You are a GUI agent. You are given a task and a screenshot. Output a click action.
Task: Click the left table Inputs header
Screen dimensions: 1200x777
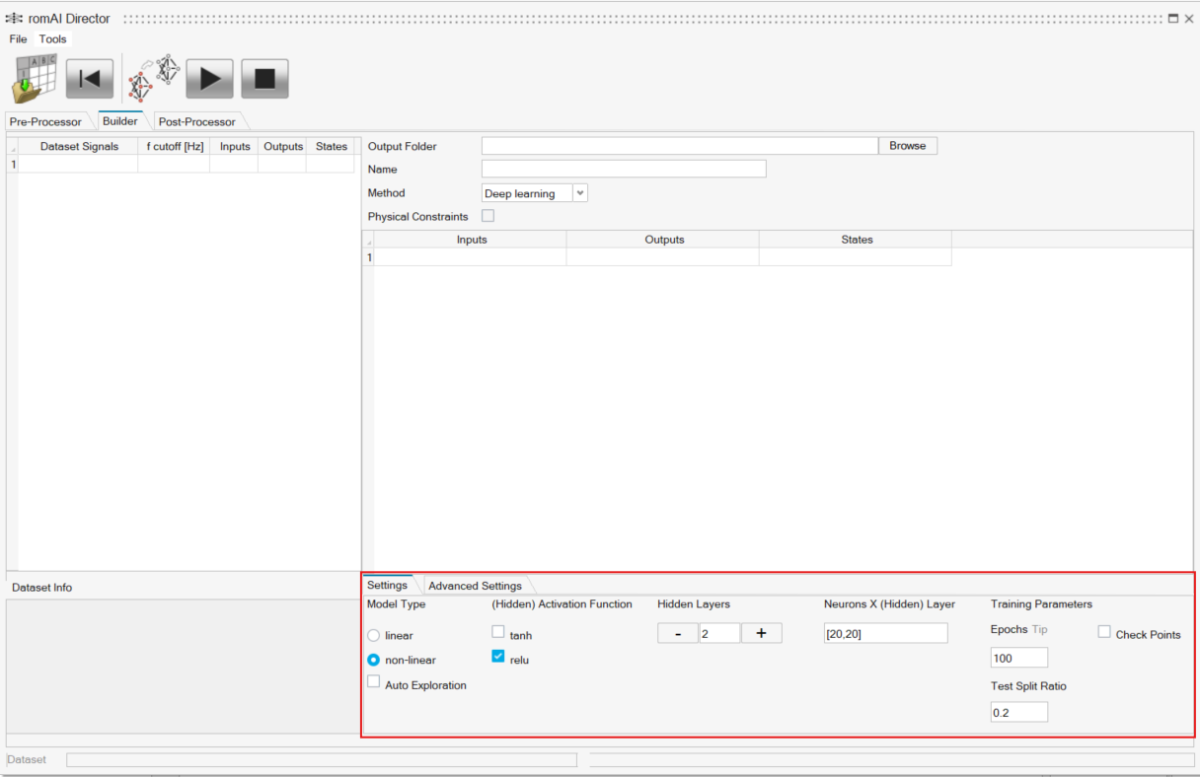(235, 146)
